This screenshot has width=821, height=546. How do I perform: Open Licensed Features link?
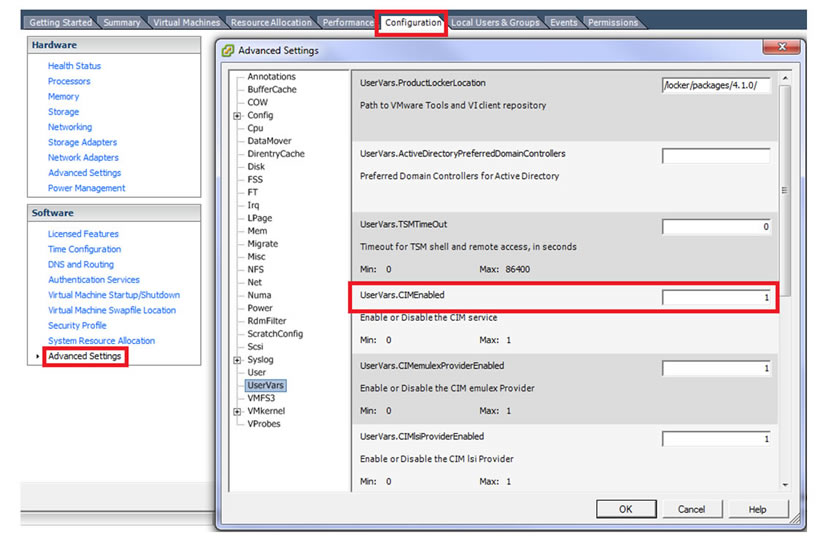pyautogui.click(x=83, y=234)
